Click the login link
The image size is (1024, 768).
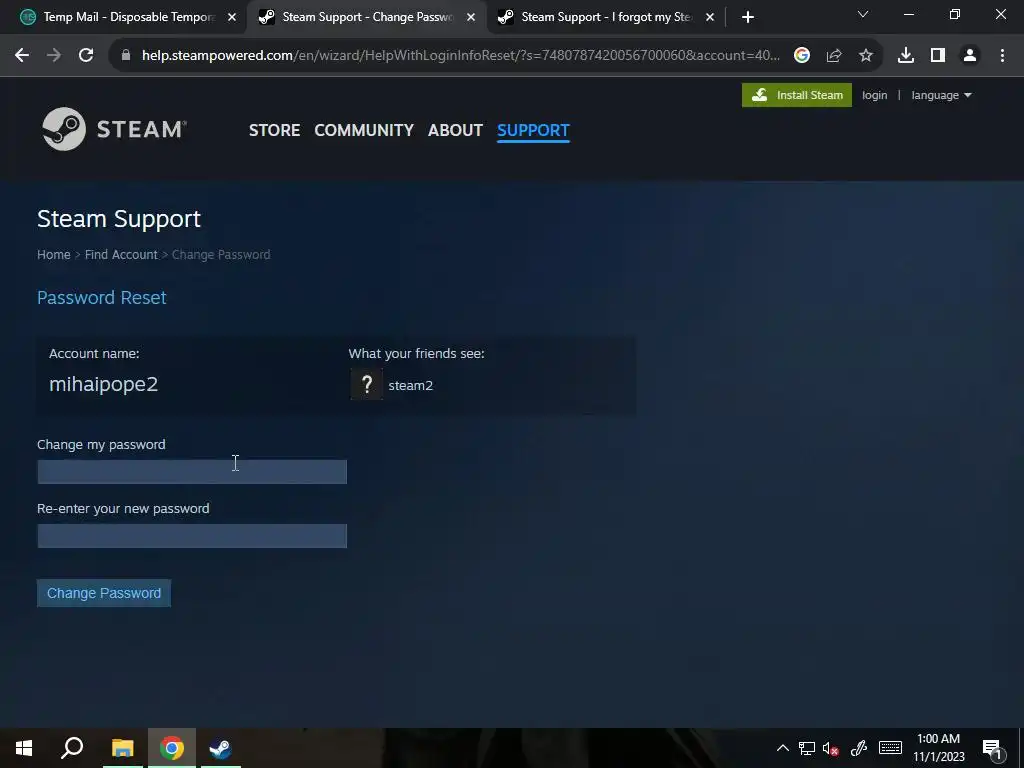point(874,95)
